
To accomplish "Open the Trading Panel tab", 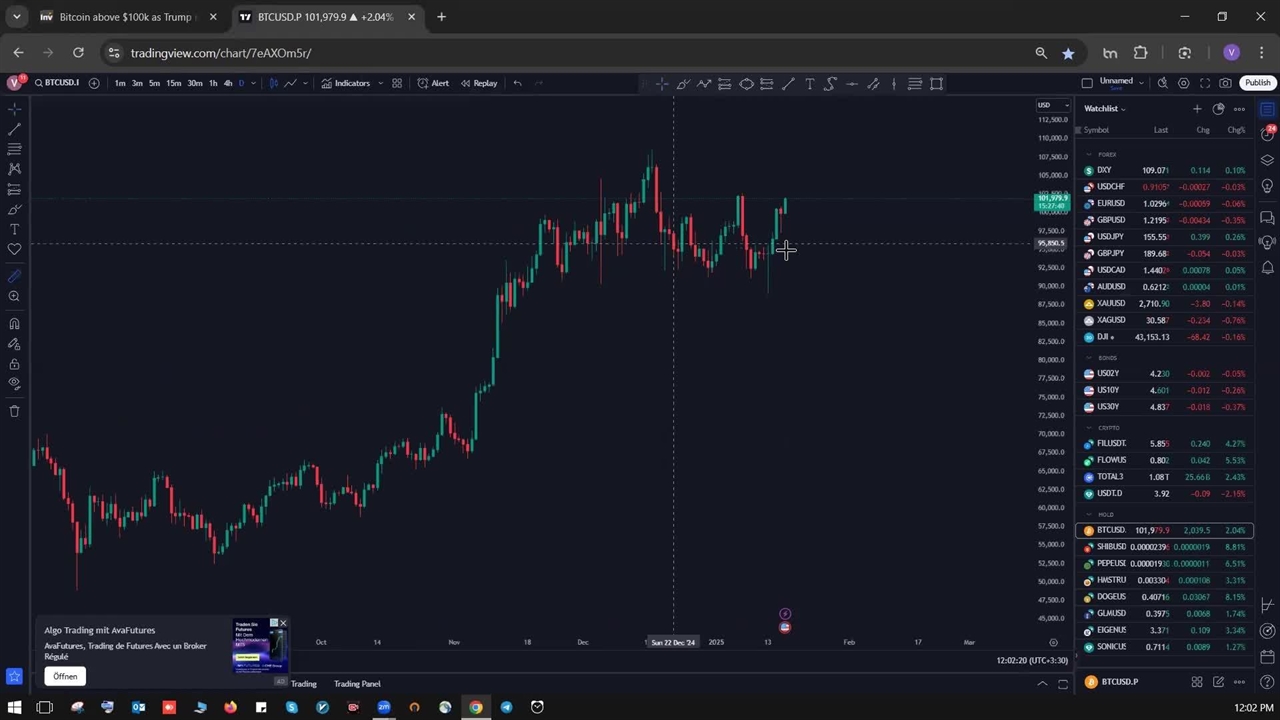I will [357, 684].
